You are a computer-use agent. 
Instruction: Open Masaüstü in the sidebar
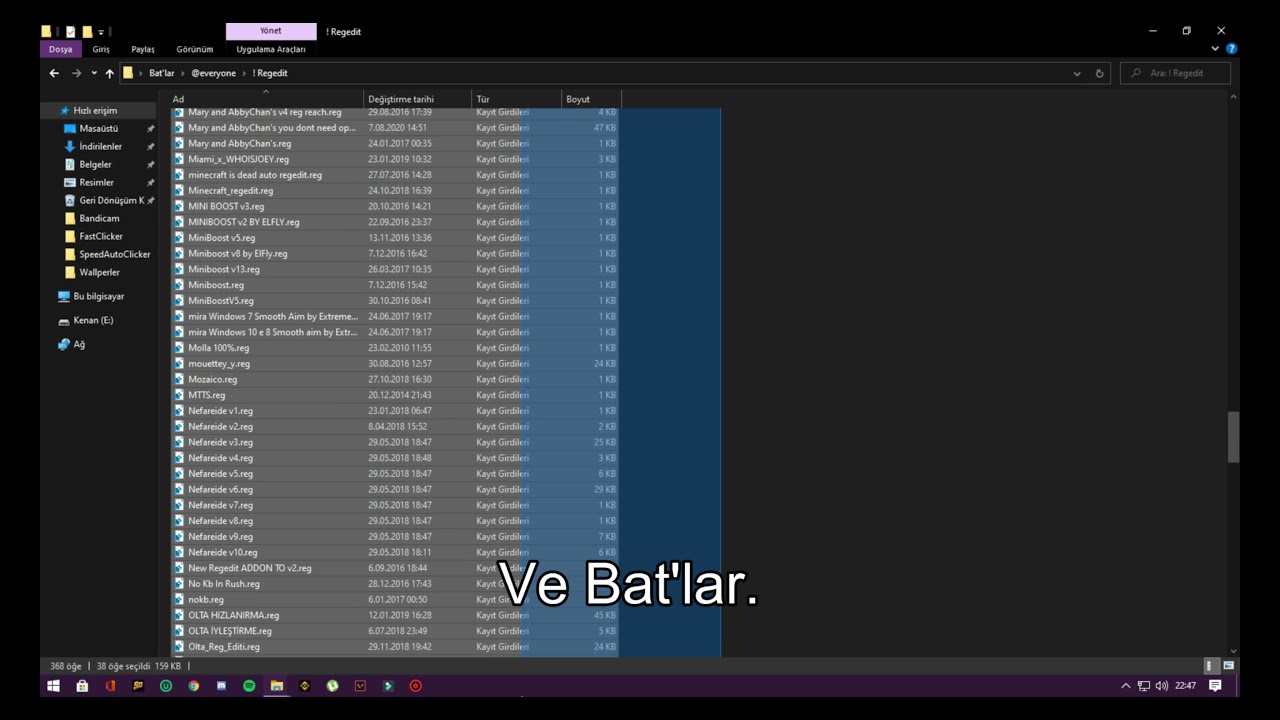click(x=98, y=129)
